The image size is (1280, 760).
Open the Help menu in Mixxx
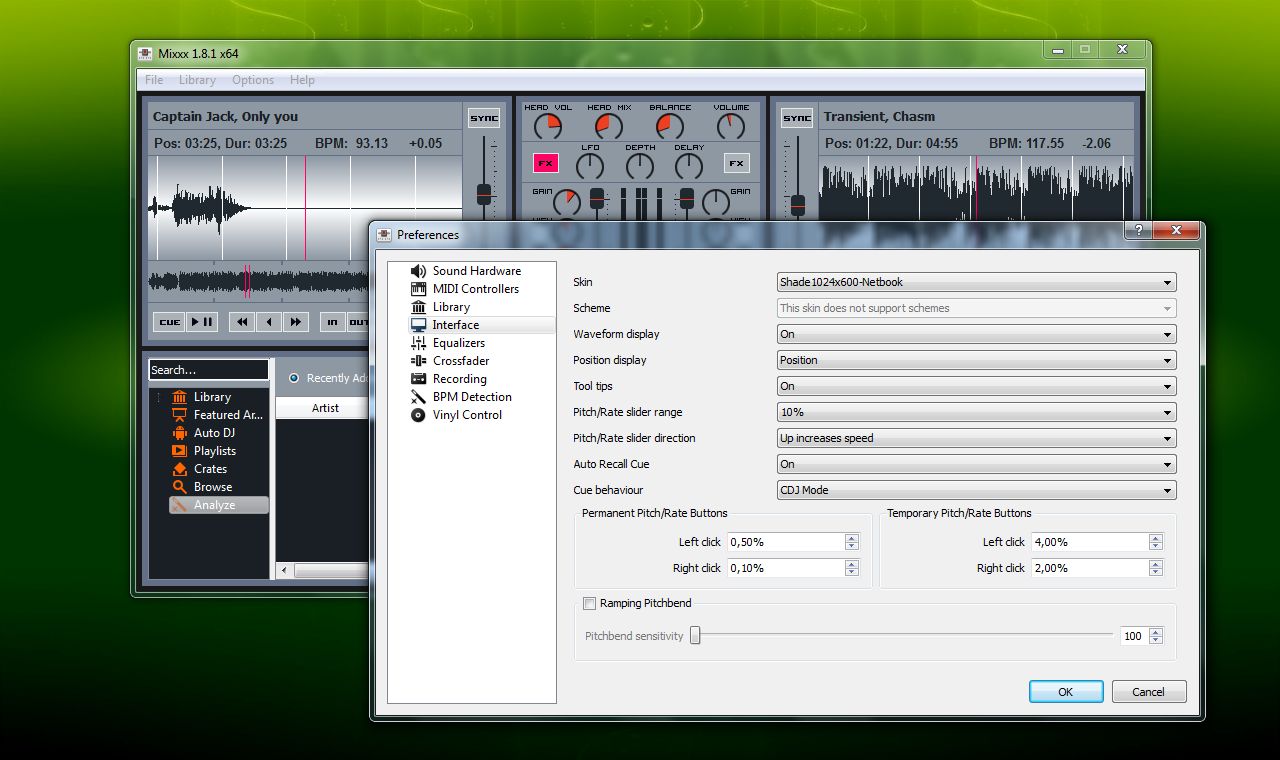coord(302,80)
